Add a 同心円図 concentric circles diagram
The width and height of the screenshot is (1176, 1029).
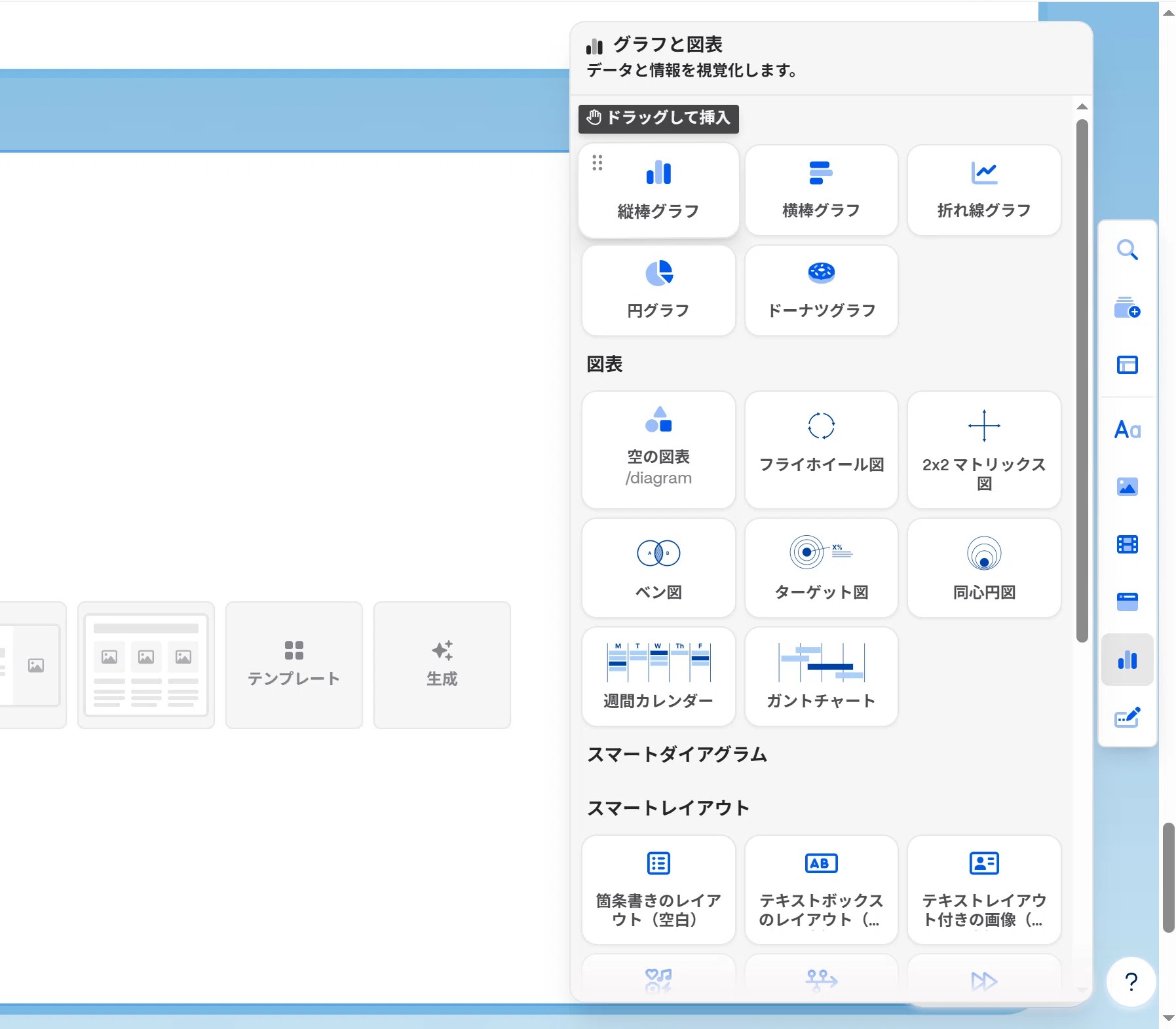coord(984,568)
